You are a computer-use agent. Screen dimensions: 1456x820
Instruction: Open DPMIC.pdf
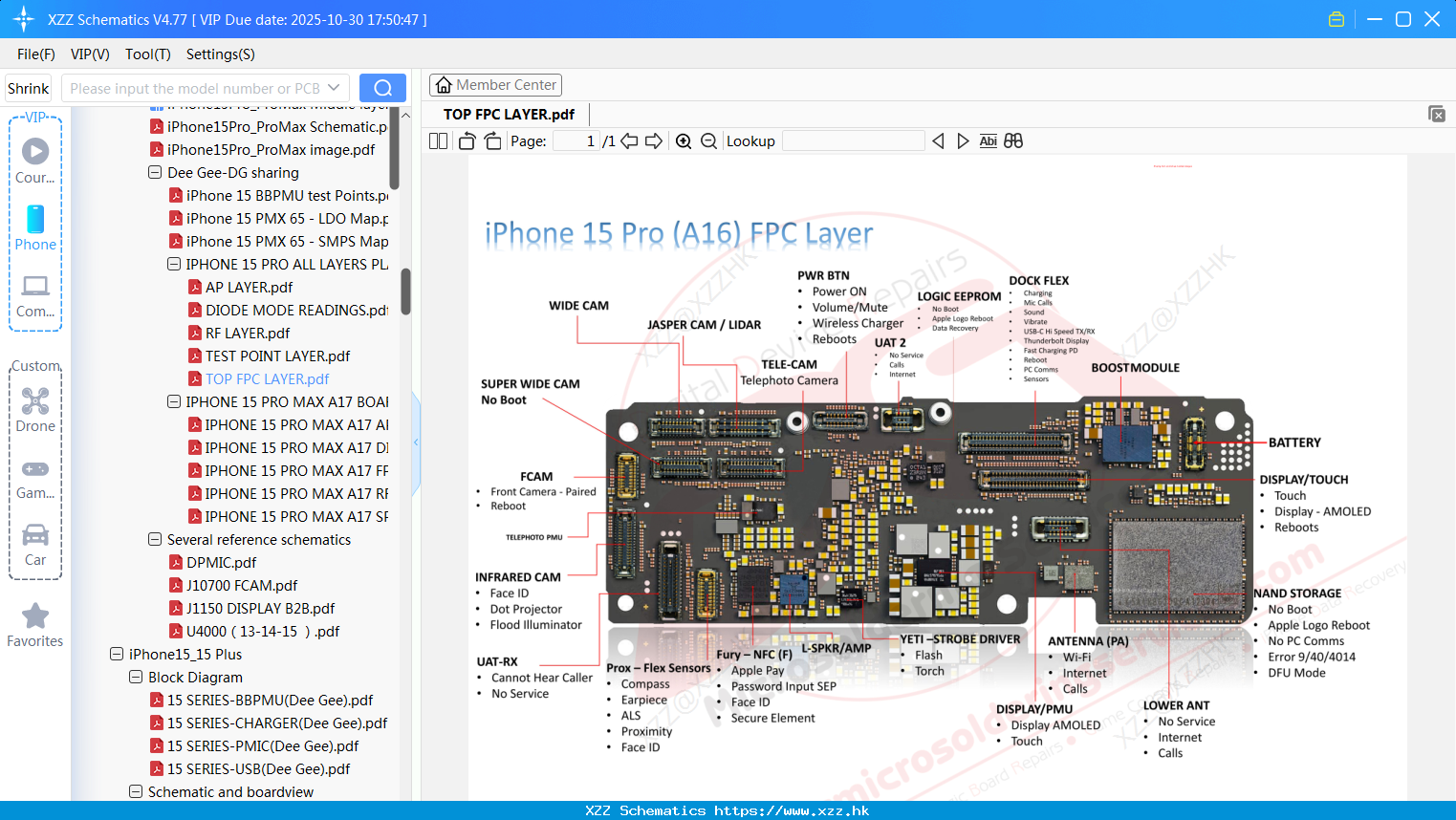(x=221, y=562)
